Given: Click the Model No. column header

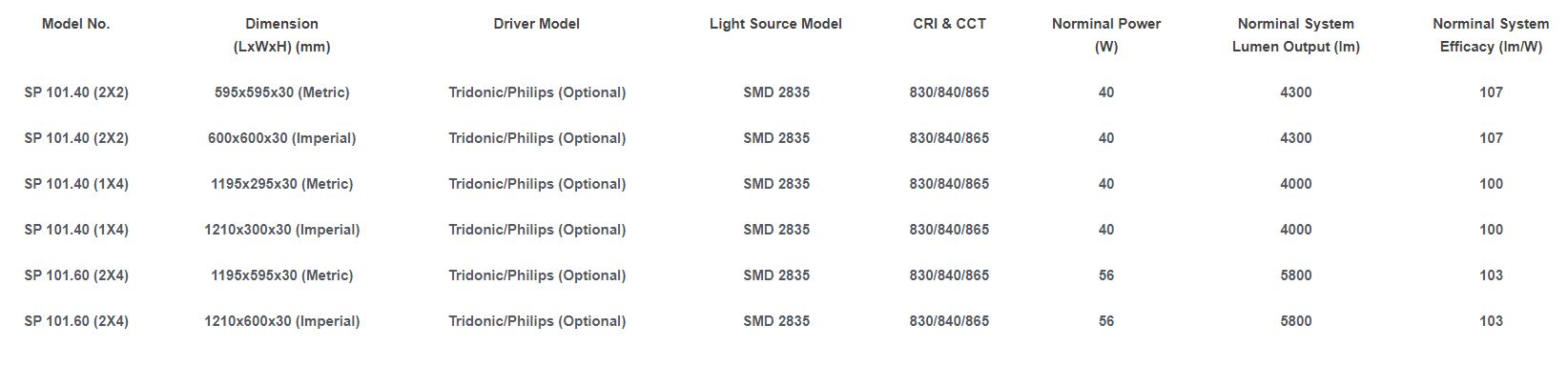Looking at the screenshot, I should tap(76, 24).
